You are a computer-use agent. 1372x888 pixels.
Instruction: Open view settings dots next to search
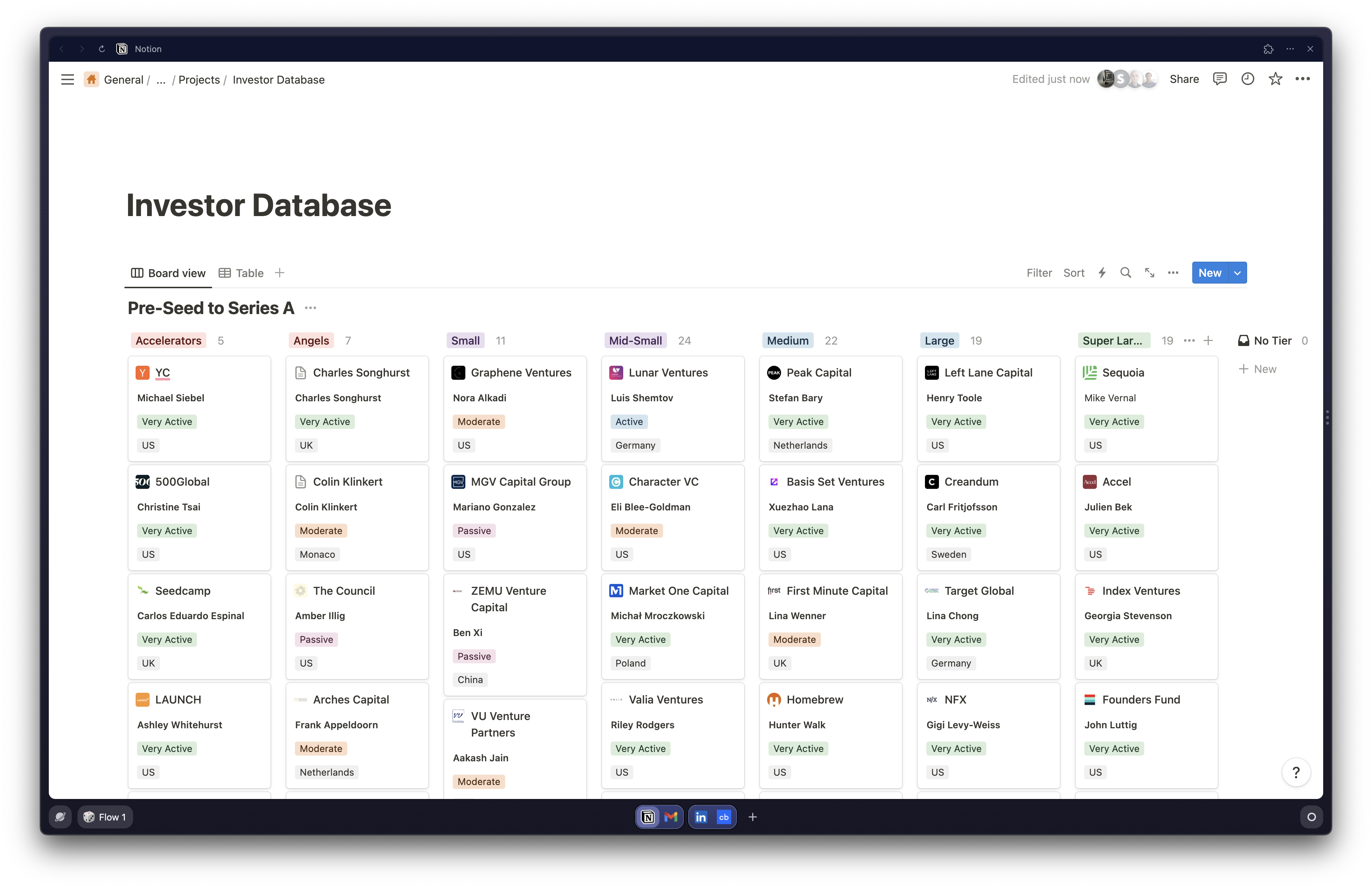(x=1173, y=273)
